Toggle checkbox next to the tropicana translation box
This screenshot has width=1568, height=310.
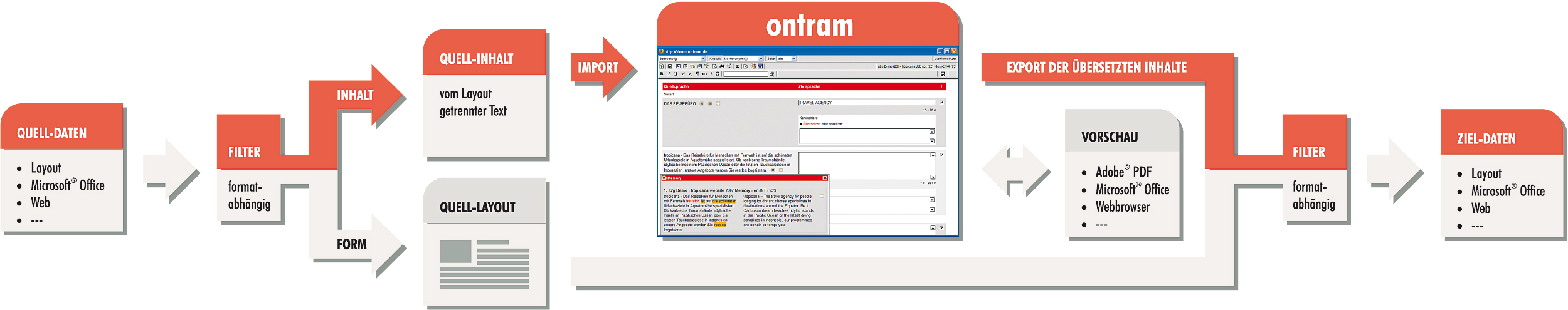pos(941,154)
